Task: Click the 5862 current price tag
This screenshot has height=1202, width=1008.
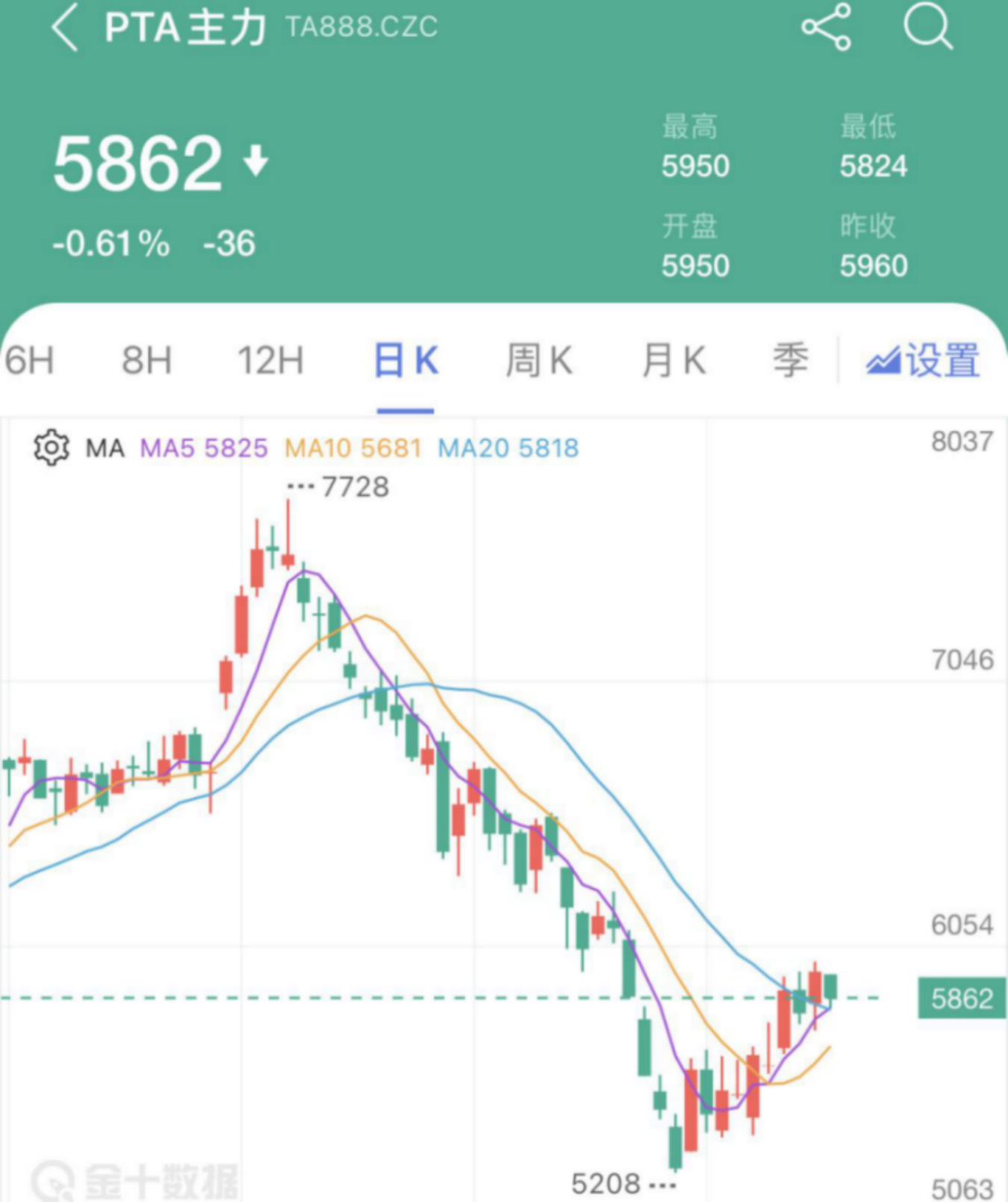Action: (x=962, y=998)
